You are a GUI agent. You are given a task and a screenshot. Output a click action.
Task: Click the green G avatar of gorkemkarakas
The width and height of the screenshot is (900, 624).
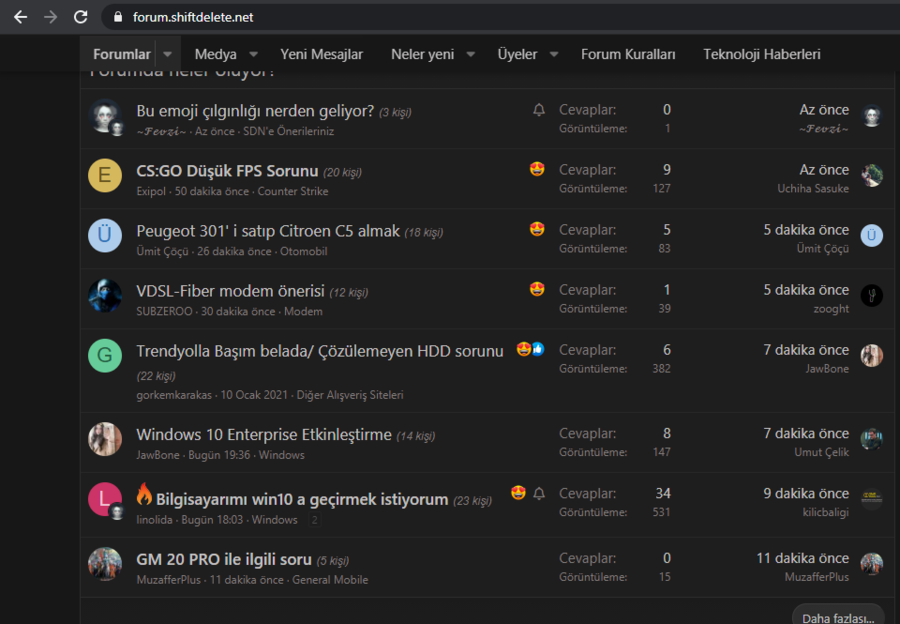point(105,355)
